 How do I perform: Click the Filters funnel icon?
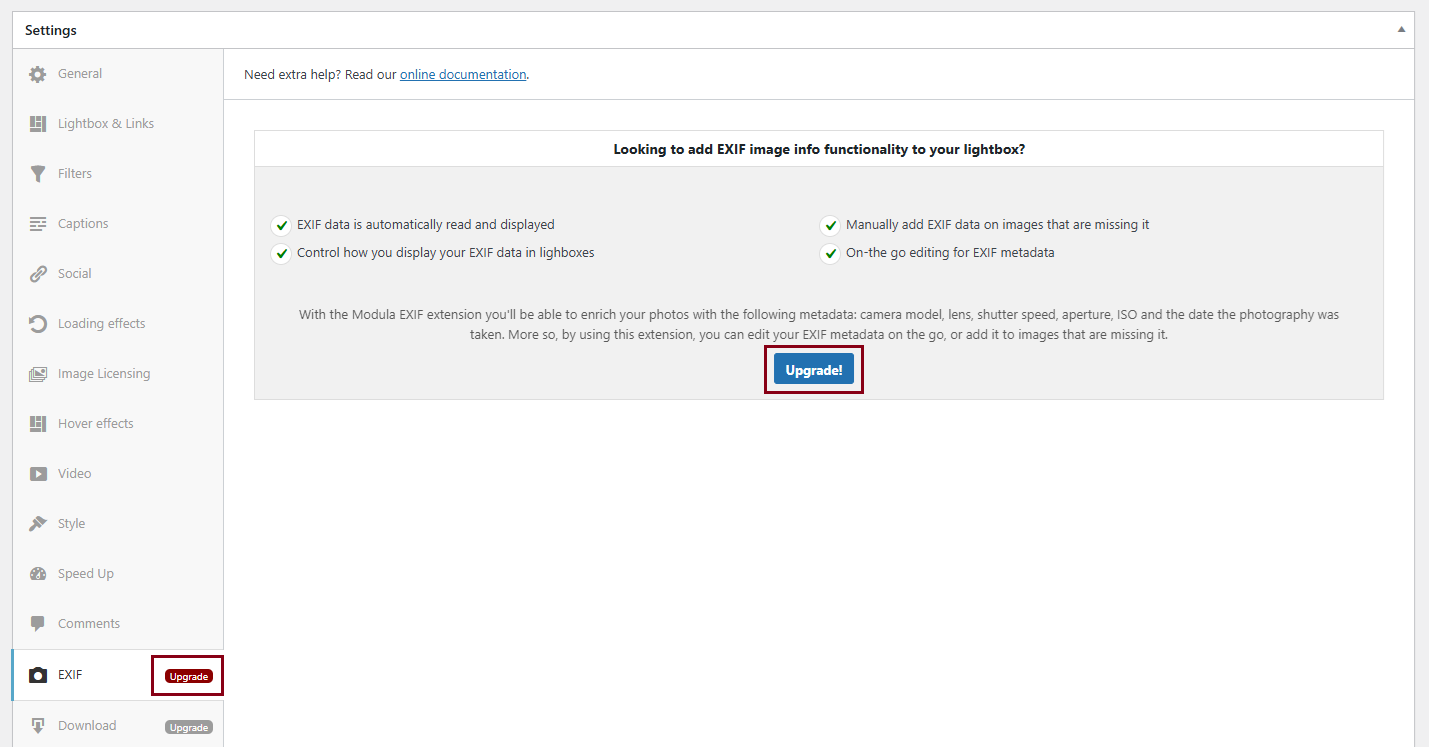tap(38, 174)
